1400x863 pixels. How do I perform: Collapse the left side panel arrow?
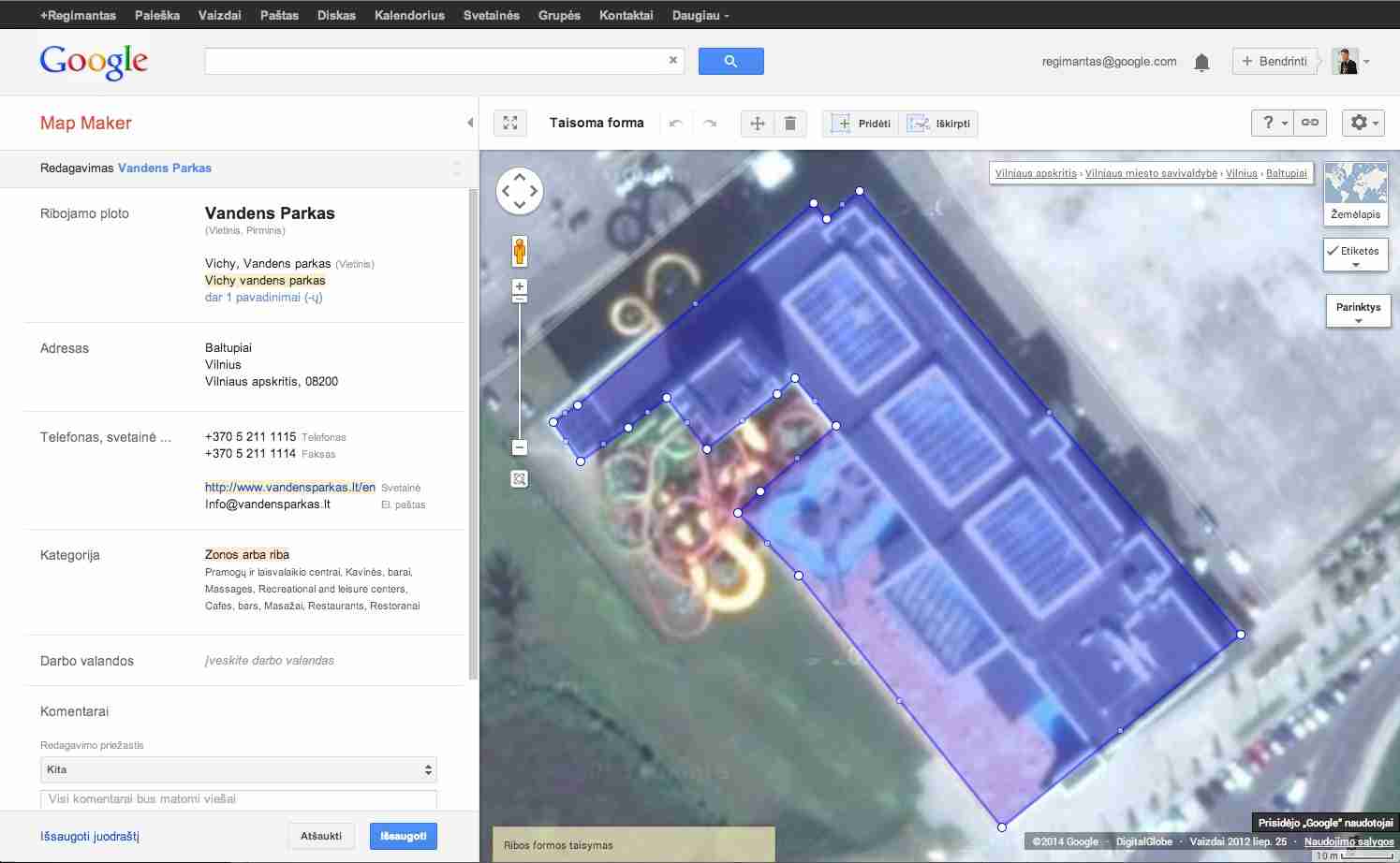[470, 123]
